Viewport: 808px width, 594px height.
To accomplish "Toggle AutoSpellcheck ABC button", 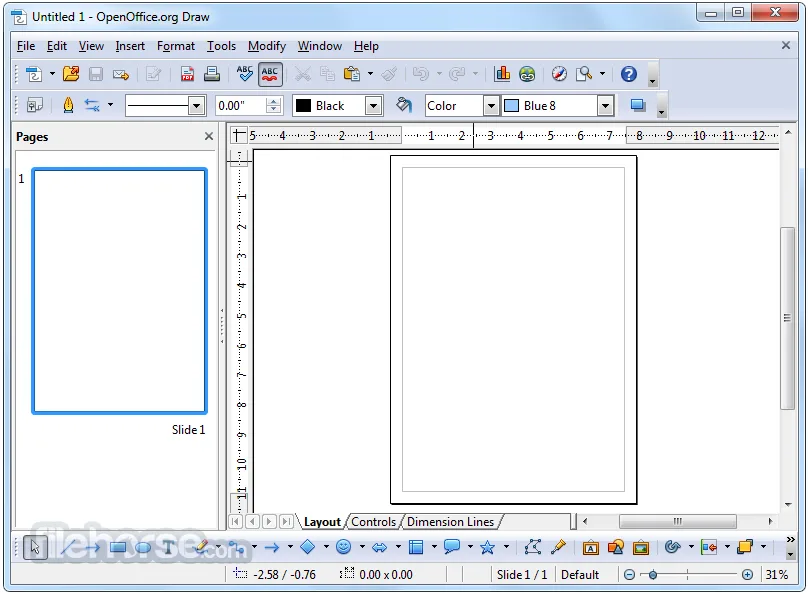I will click(270, 74).
